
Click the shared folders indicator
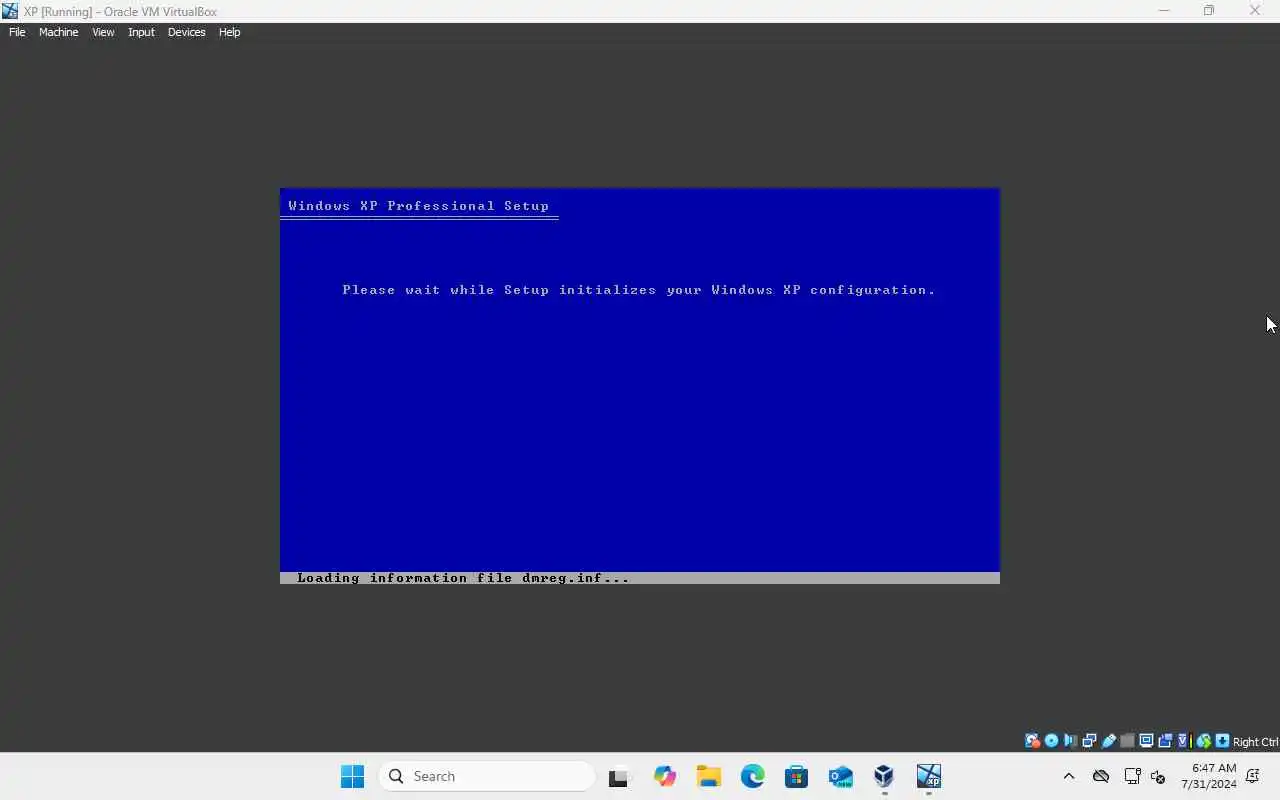pyautogui.click(x=1128, y=741)
